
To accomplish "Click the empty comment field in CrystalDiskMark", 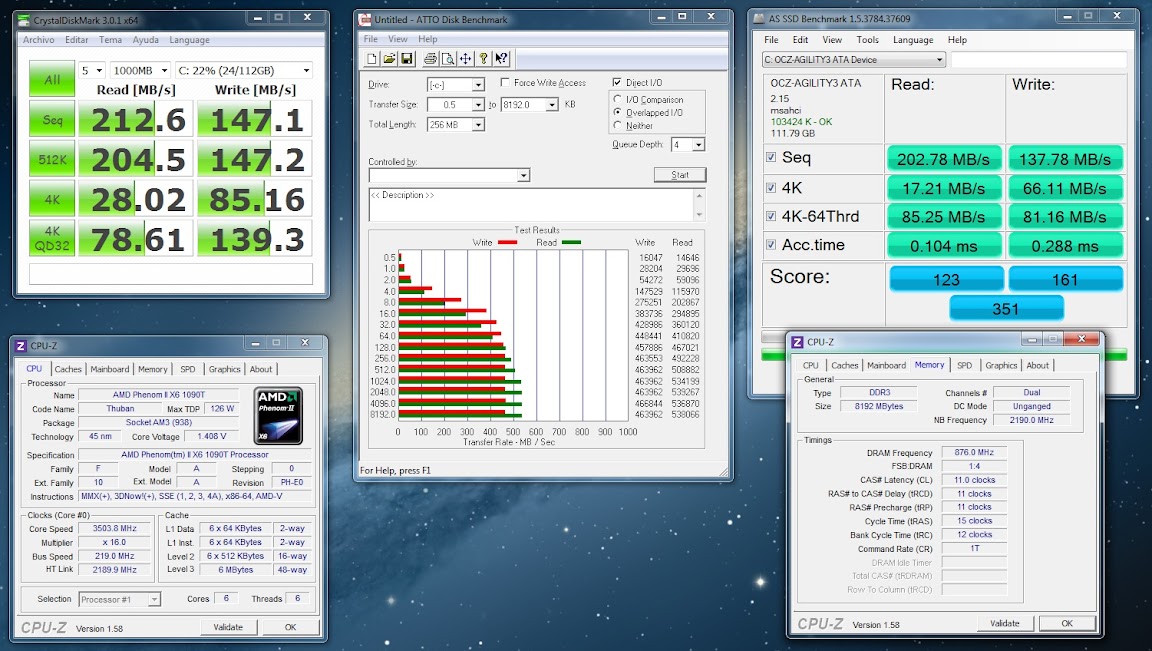I will [x=170, y=274].
